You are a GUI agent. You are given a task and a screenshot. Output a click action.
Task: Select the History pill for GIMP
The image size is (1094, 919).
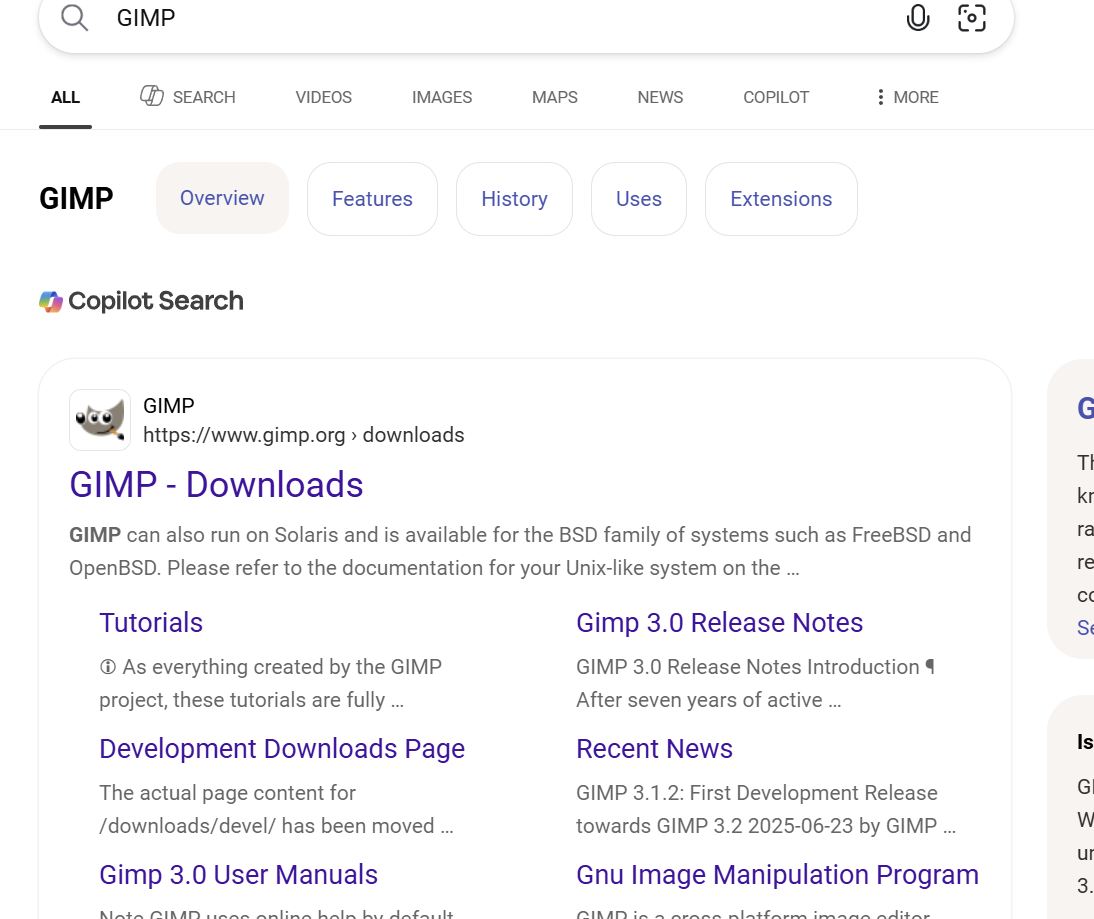point(514,198)
